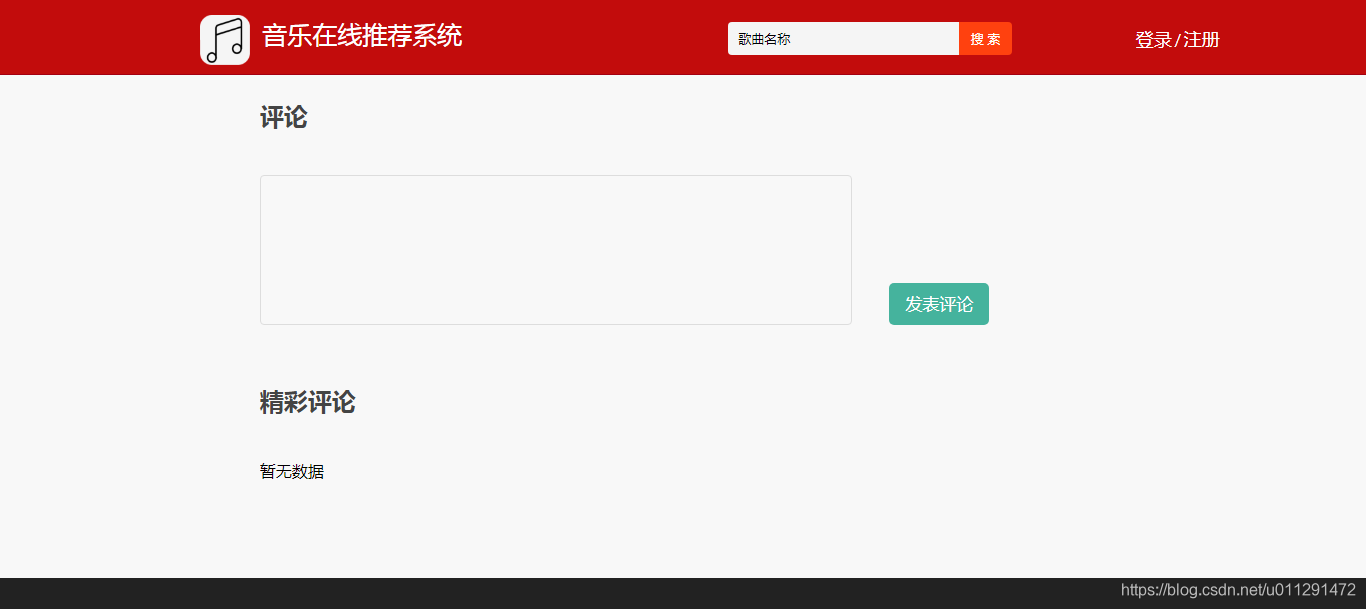Click the 暂无数据 no-data text
Viewport: 1366px width, 609px height.
click(x=291, y=471)
